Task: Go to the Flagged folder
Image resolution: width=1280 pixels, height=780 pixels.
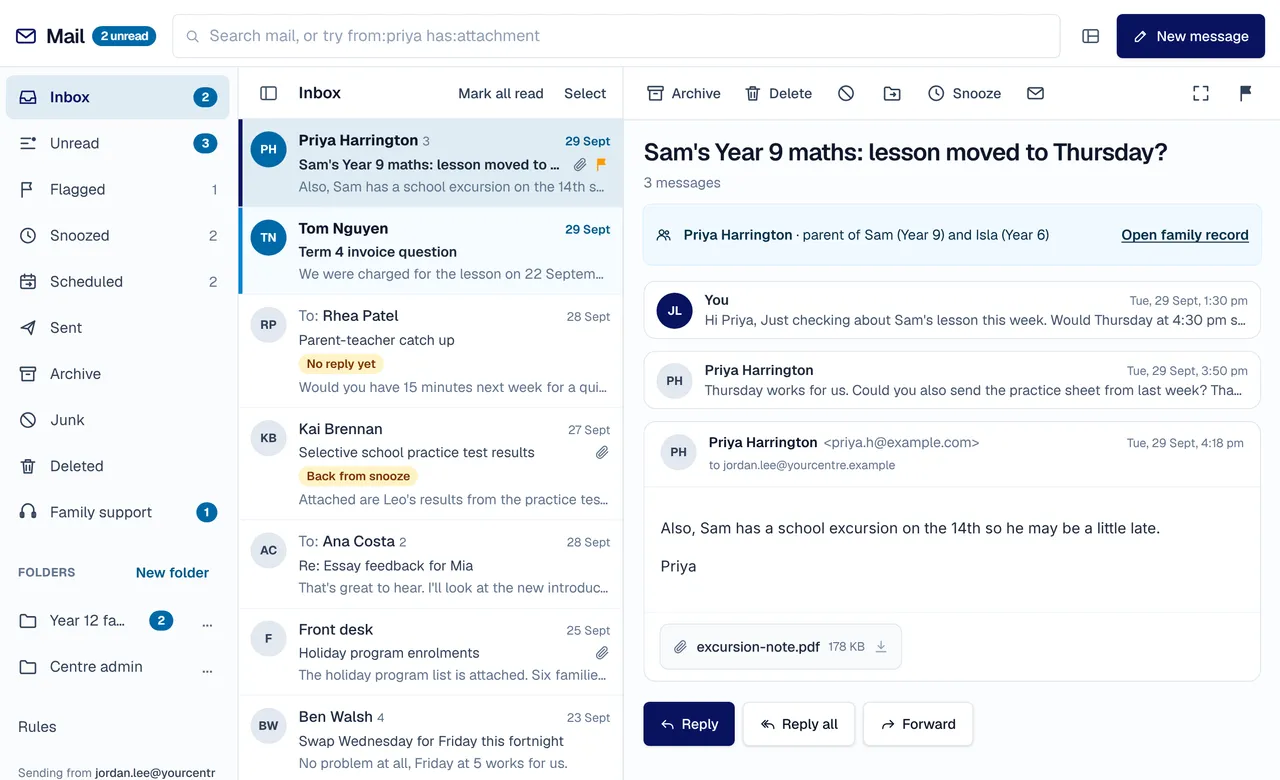Action: [118, 189]
